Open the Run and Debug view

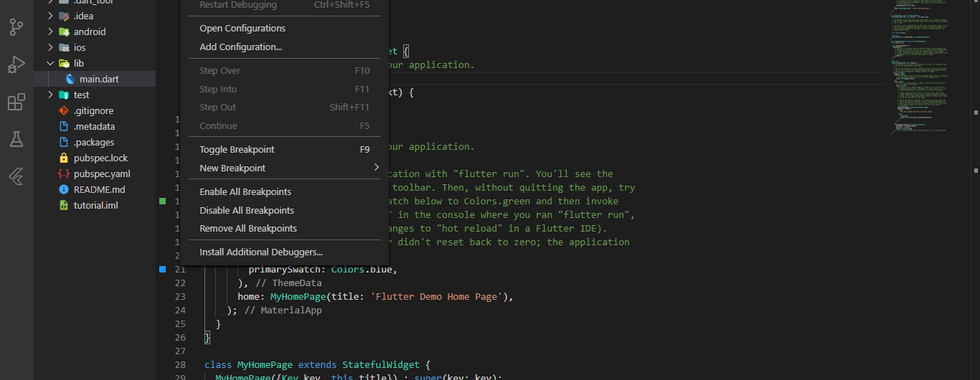pos(16,64)
